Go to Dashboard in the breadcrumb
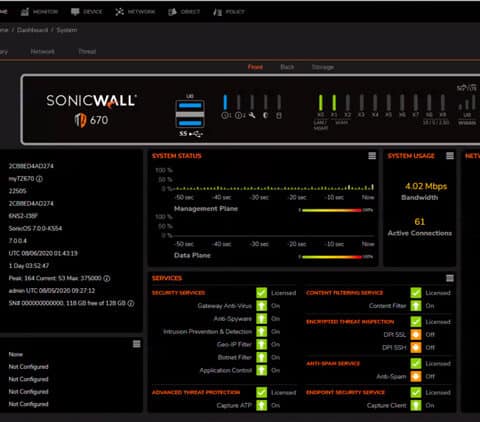Image resolution: width=480 pixels, height=422 pixels. [32, 30]
